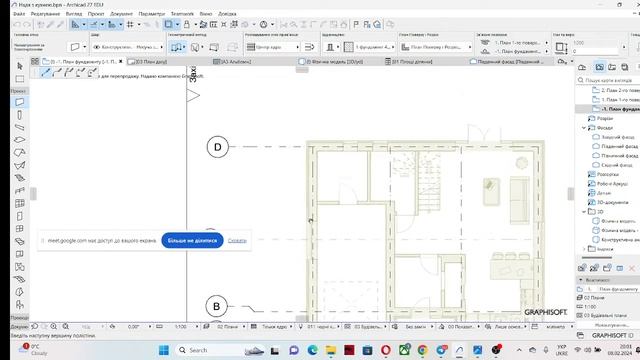The image size is (640, 360).
Task: Select 'Розрізи' in the Navigator tree
Action: [x=605, y=118]
